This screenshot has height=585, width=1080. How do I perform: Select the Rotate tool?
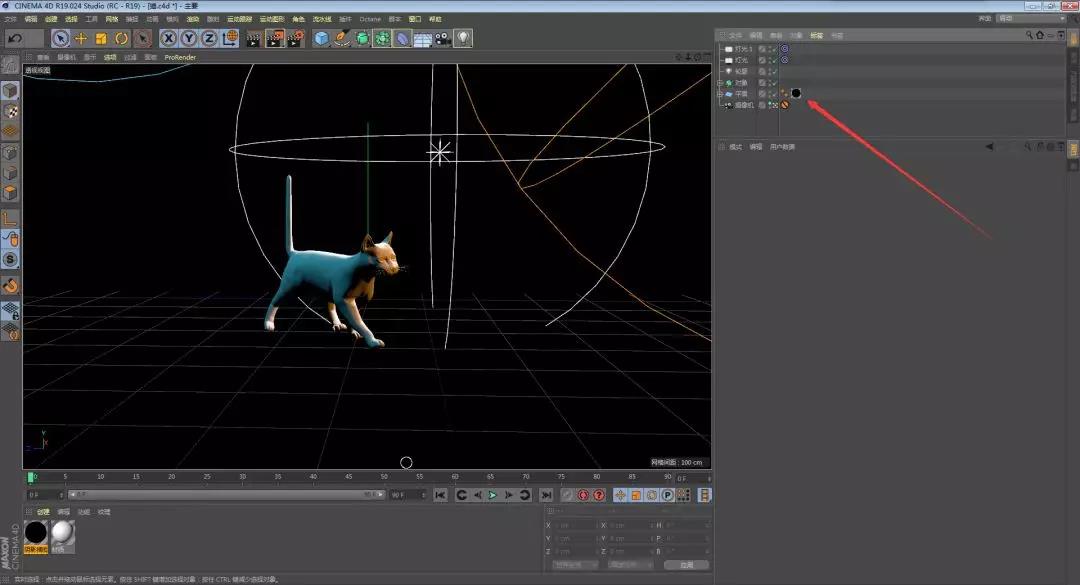121,38
